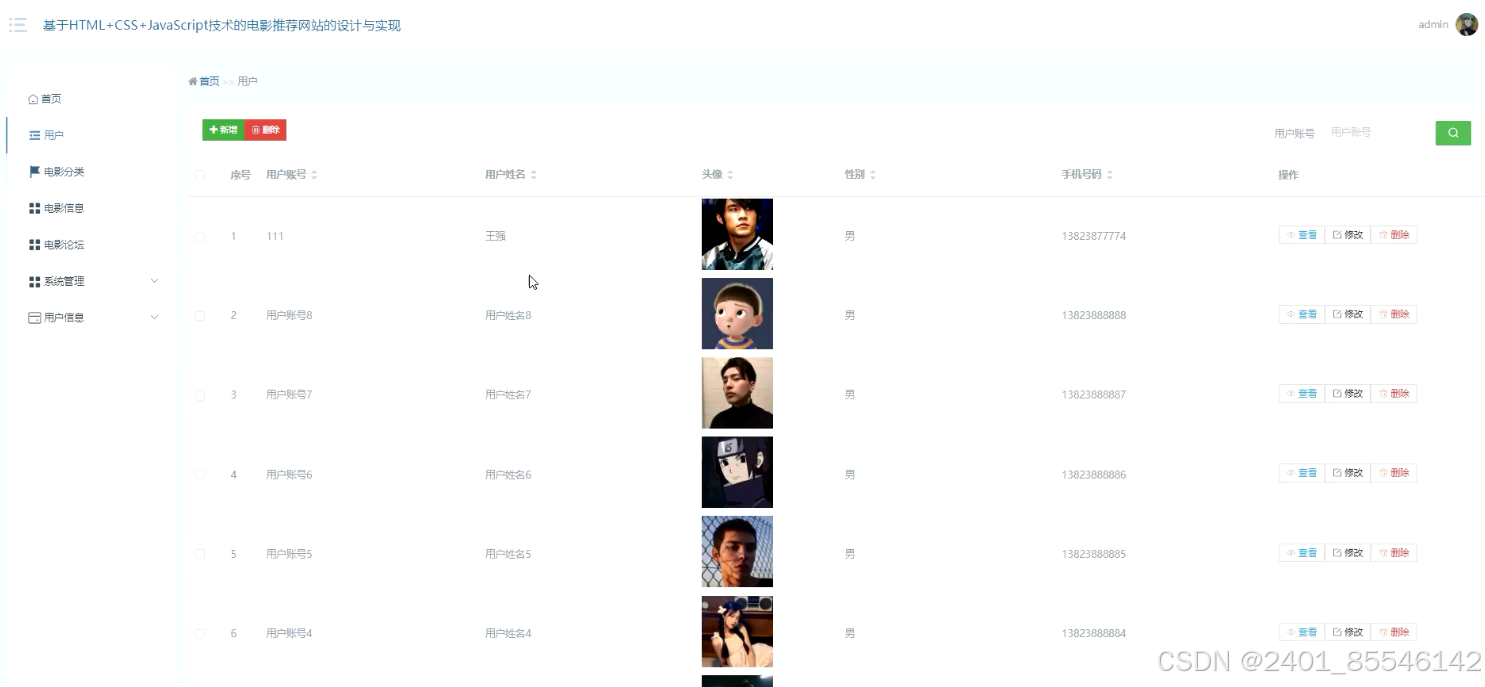Sort by 手机号码 column arrows
The image size is (1485, 687).
coord(1110,175)
